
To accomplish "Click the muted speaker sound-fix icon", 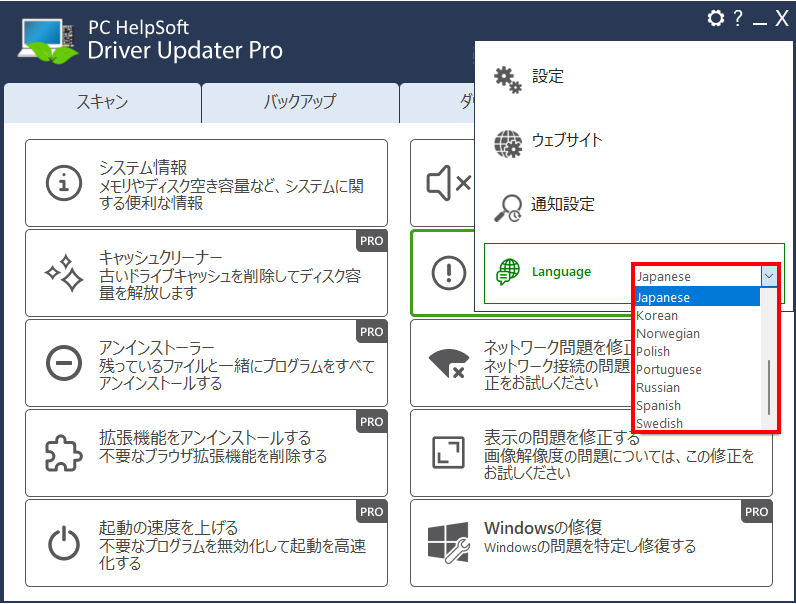I will pos(449,183).
